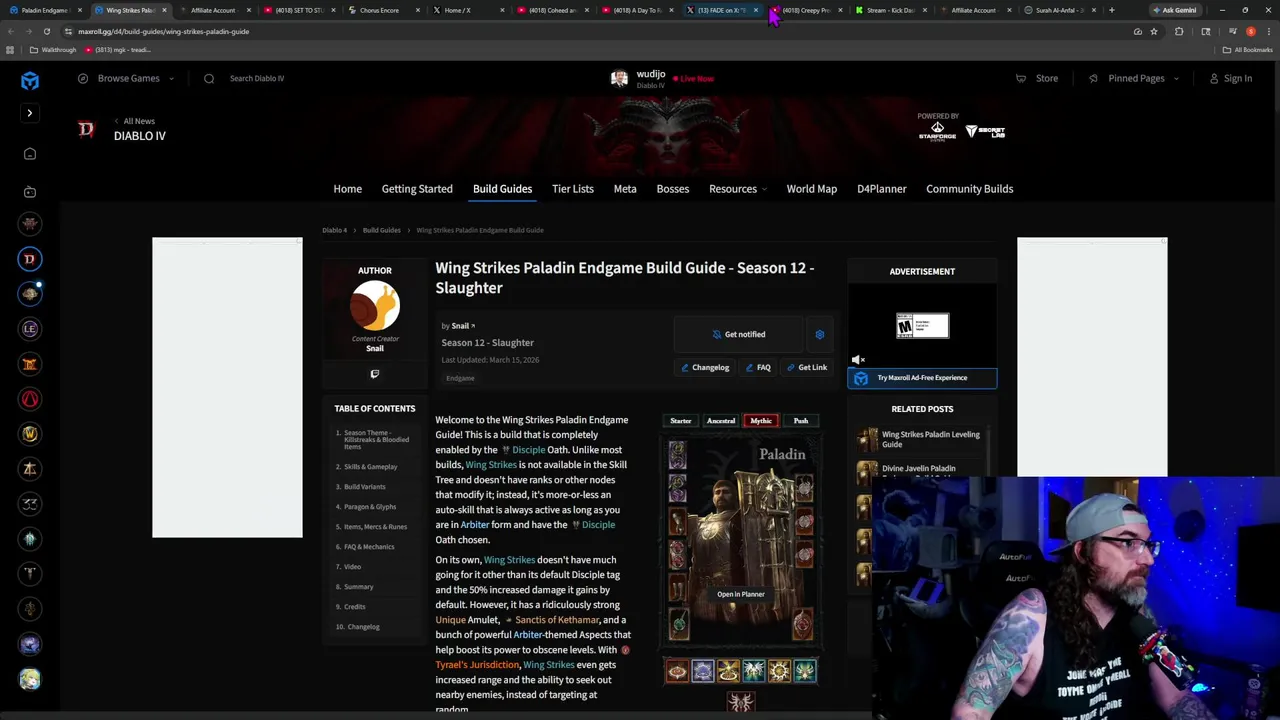
Task: Open the home icon in left sidebar
Action: click(x=30, y=154)
